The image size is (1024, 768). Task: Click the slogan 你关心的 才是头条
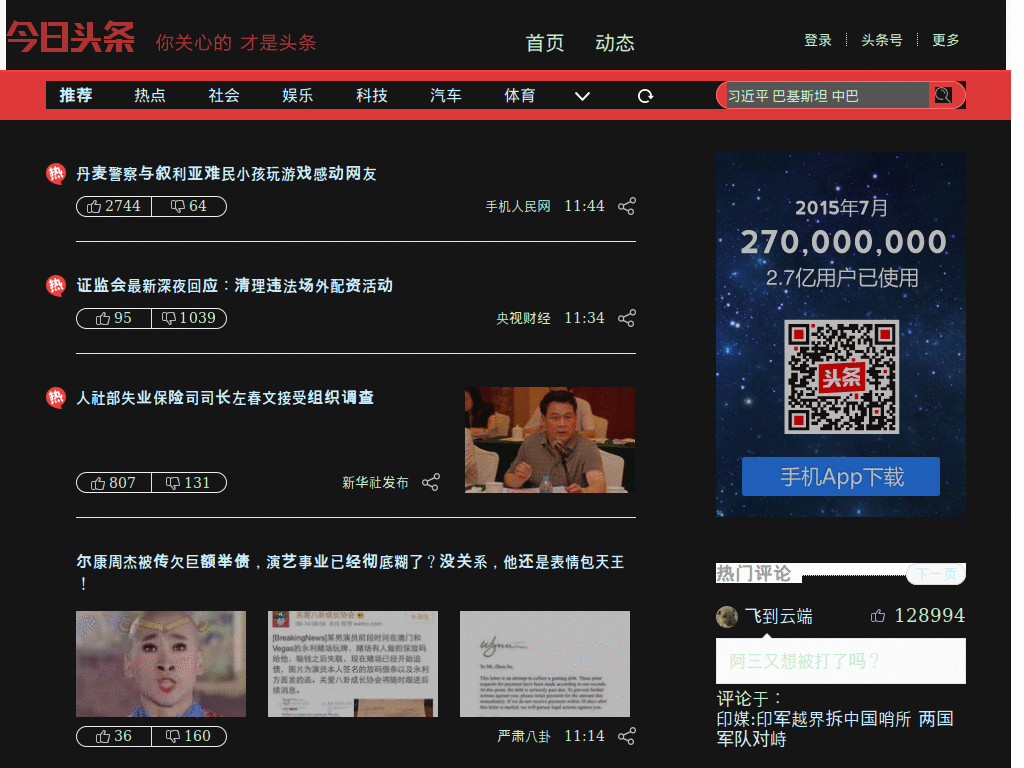click(x=236, y=43)
